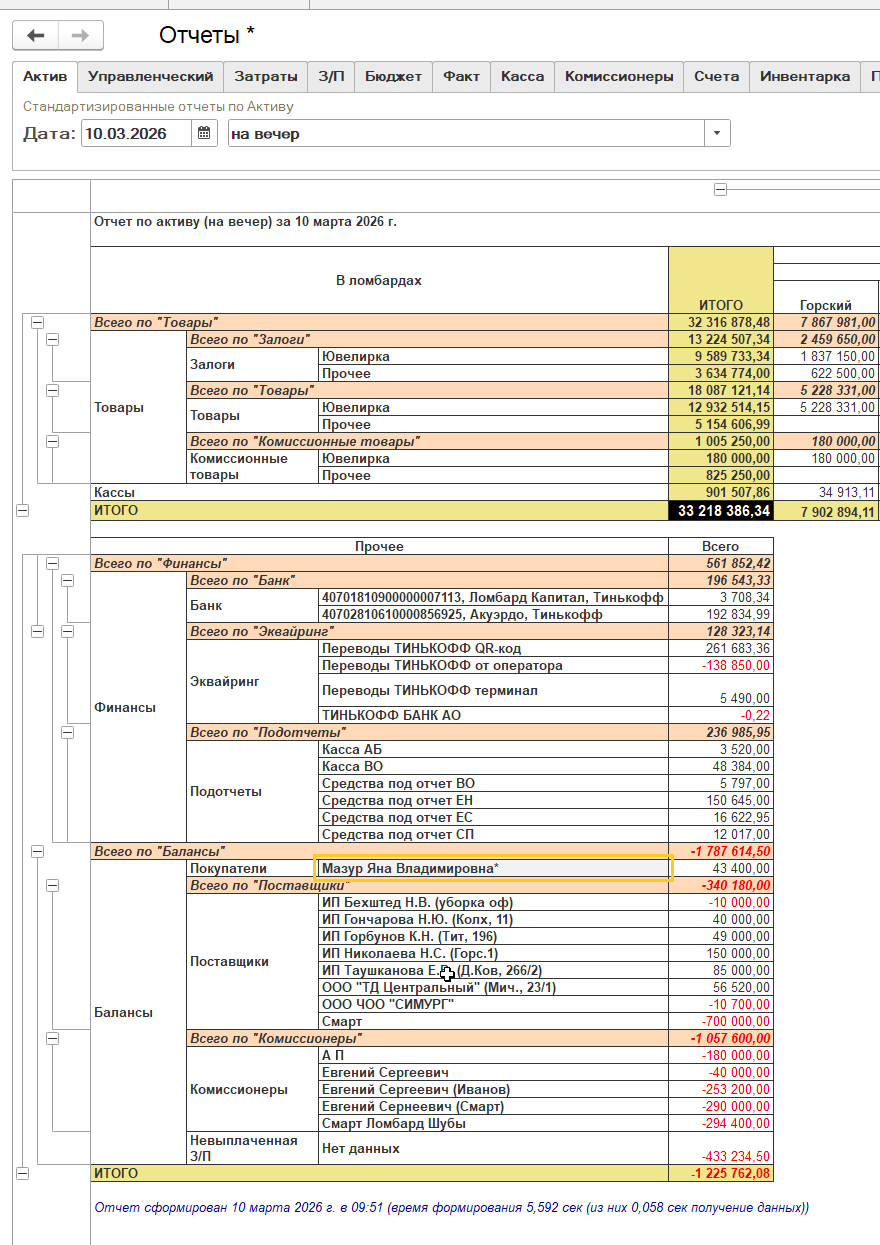Viewport: 880px width, 1245px height.
Task: Collapse the 'Всего по Финансы' group
Action: tap(52, 563)
